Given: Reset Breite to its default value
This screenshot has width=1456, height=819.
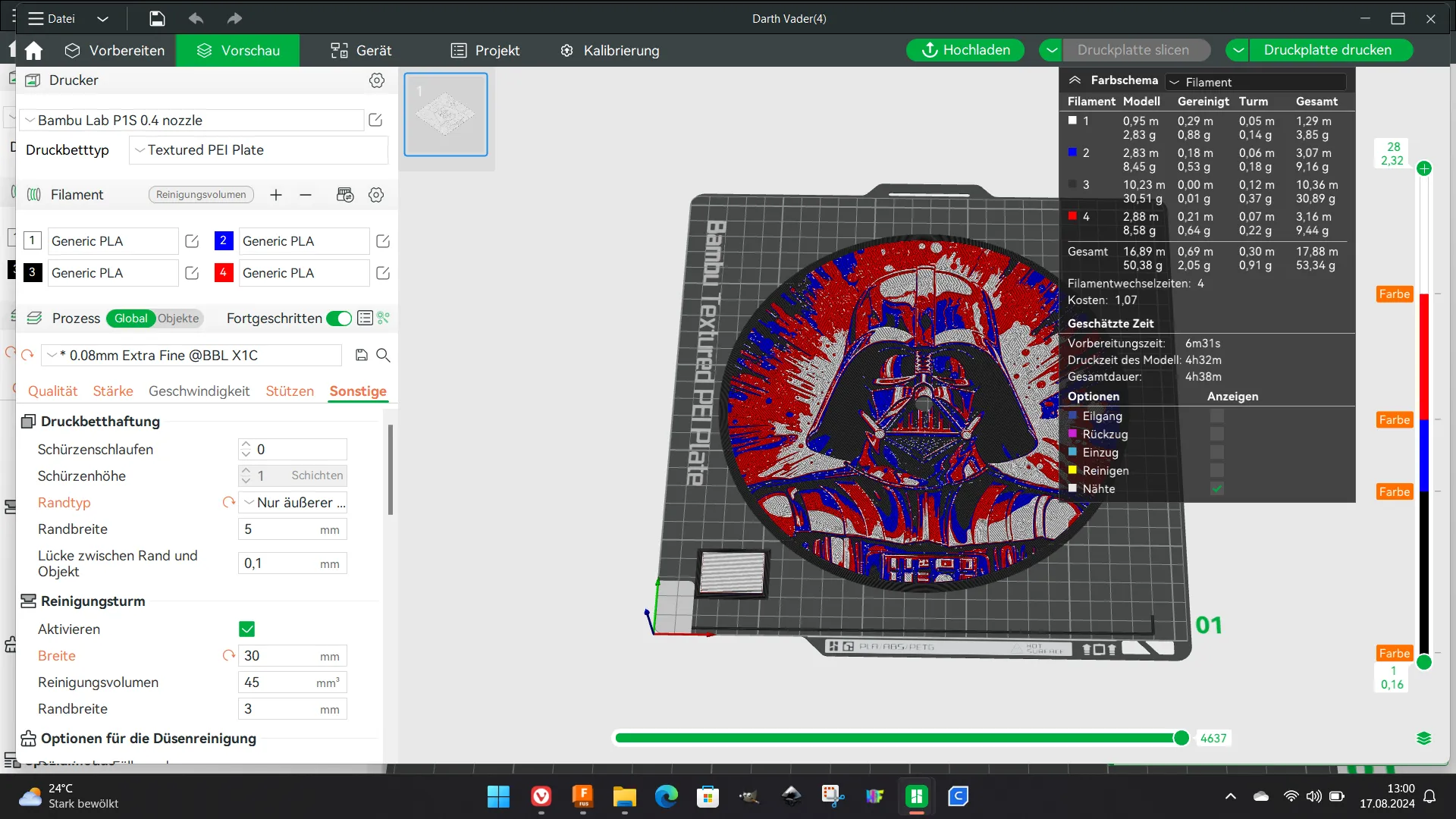Looking at the screenshot, I should click(228, 655).
